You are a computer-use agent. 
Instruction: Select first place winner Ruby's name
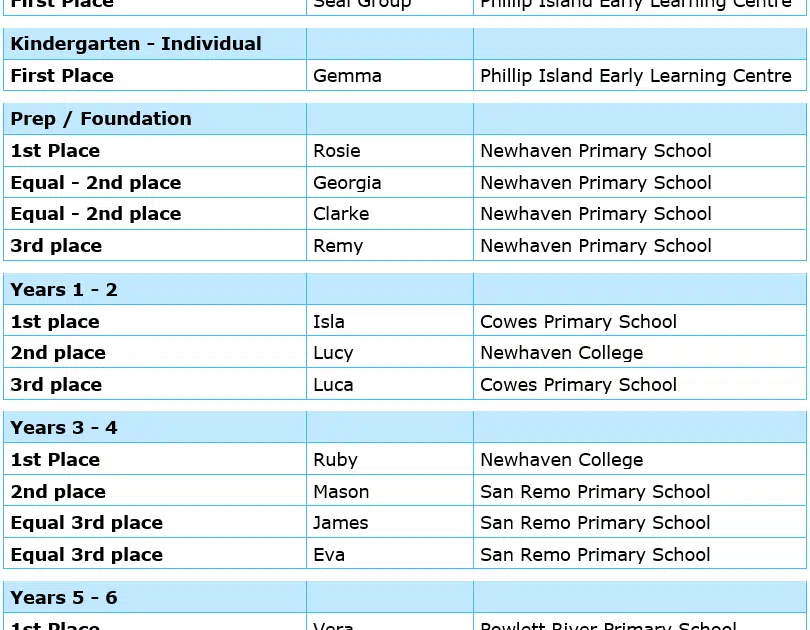(x=335, y=460)
